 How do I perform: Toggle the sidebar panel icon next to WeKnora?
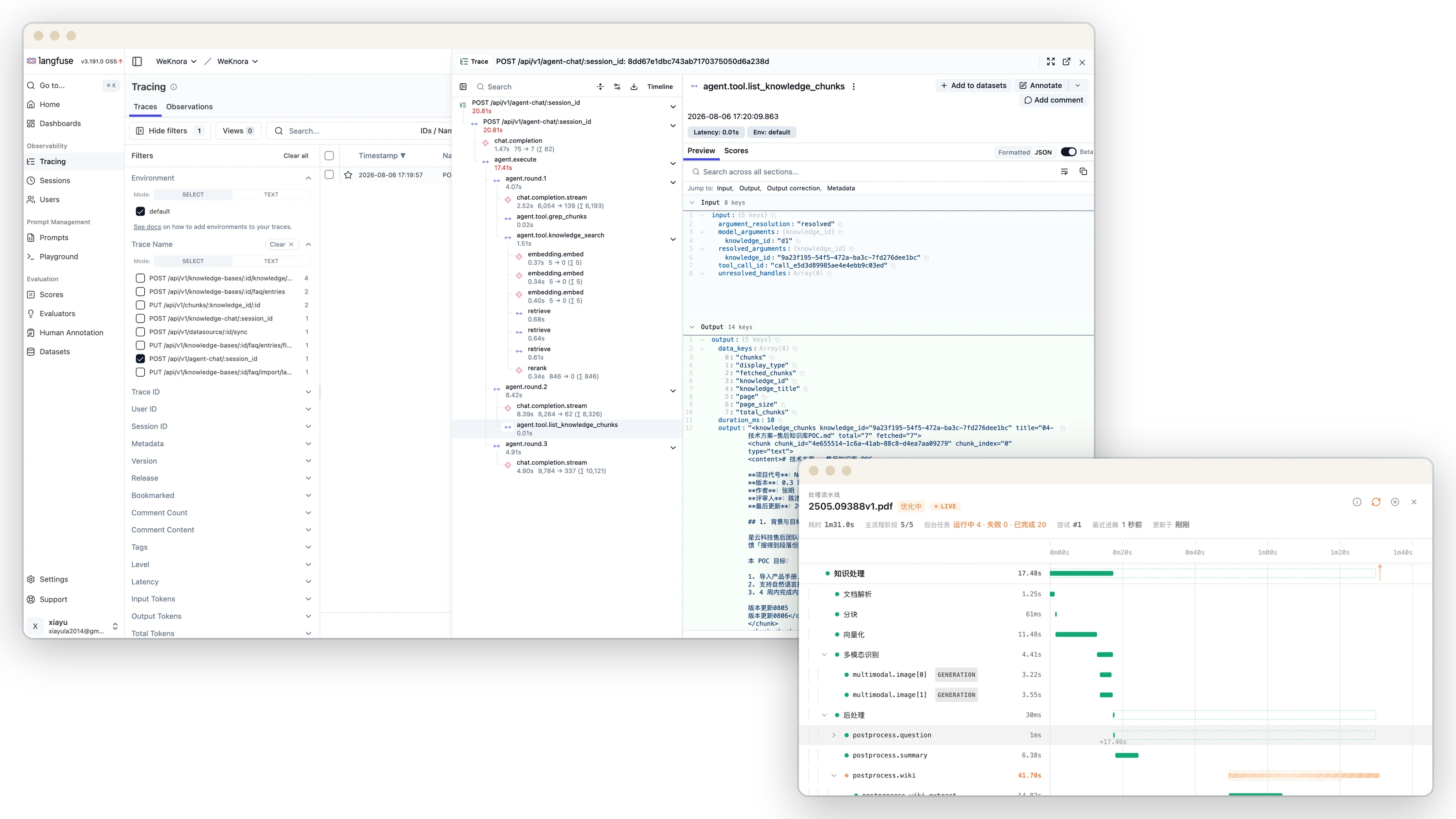coord(137,61)
